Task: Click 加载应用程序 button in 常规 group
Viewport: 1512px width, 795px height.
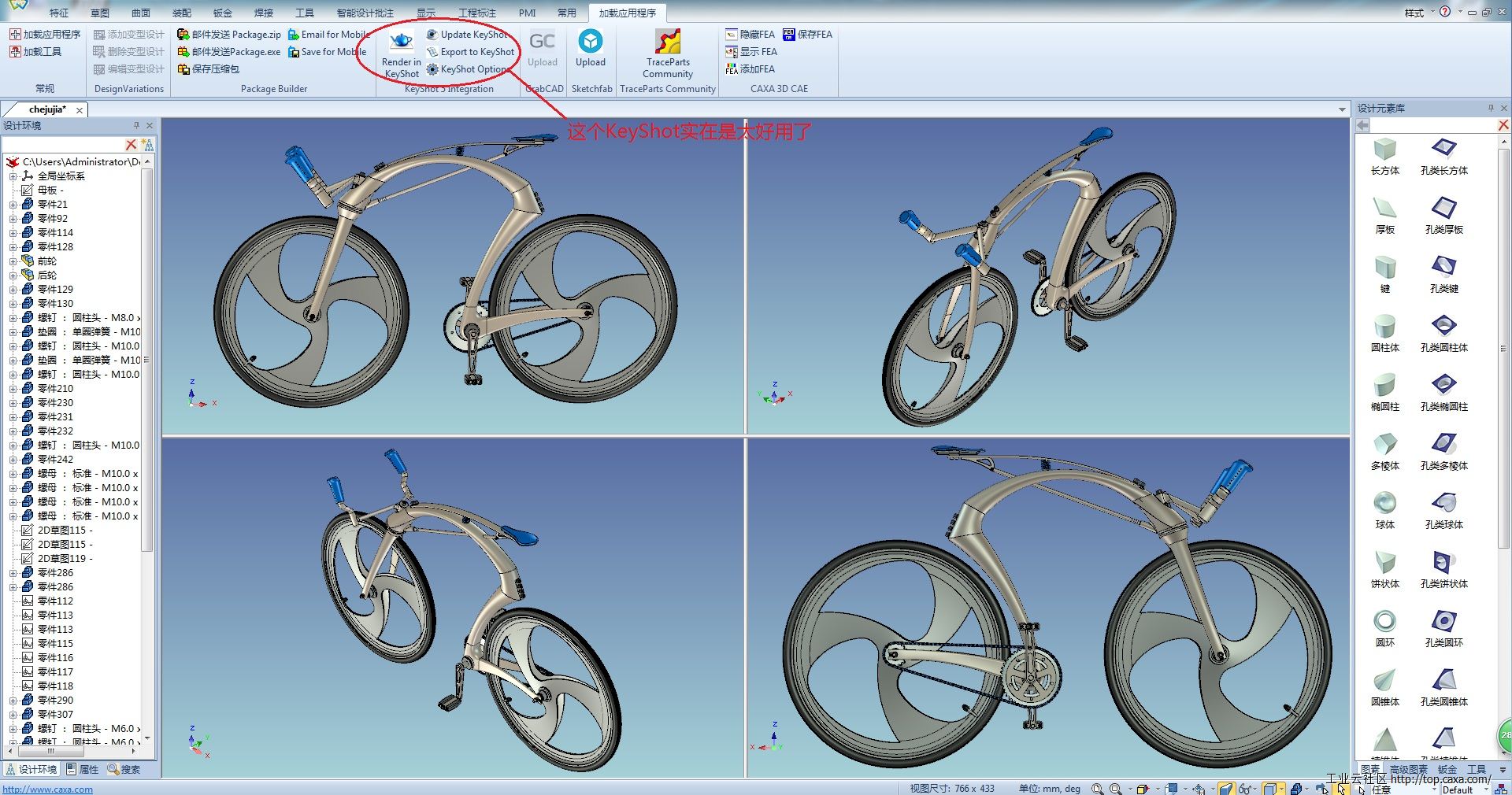Action: (x=45, y=35)
